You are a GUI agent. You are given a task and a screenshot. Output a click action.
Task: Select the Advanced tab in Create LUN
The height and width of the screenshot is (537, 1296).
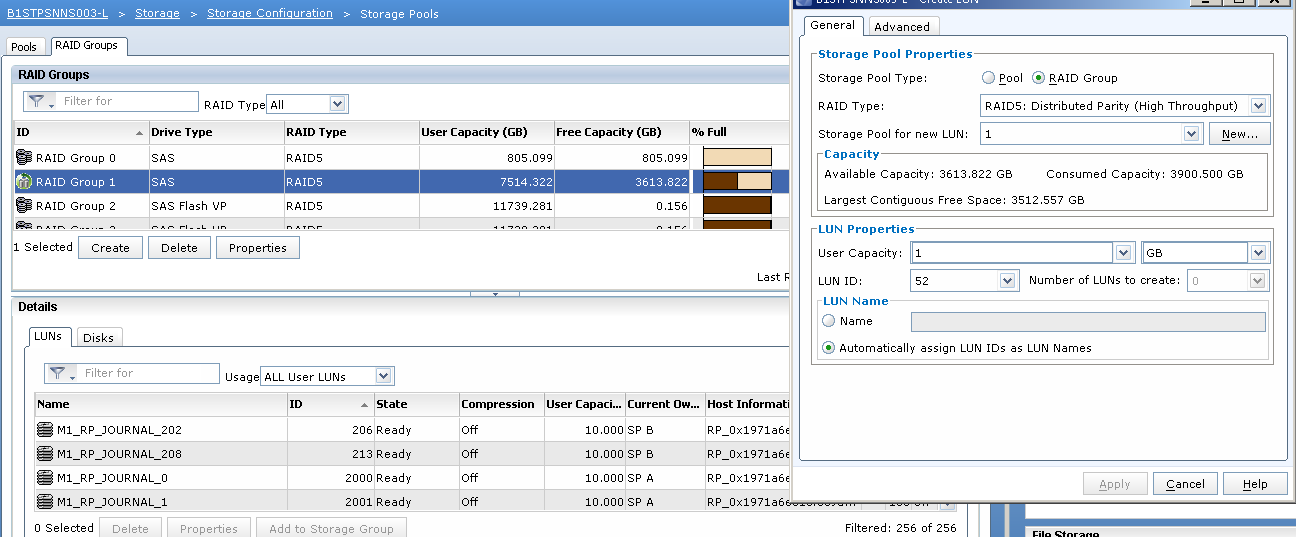click(x=902, y=27)
